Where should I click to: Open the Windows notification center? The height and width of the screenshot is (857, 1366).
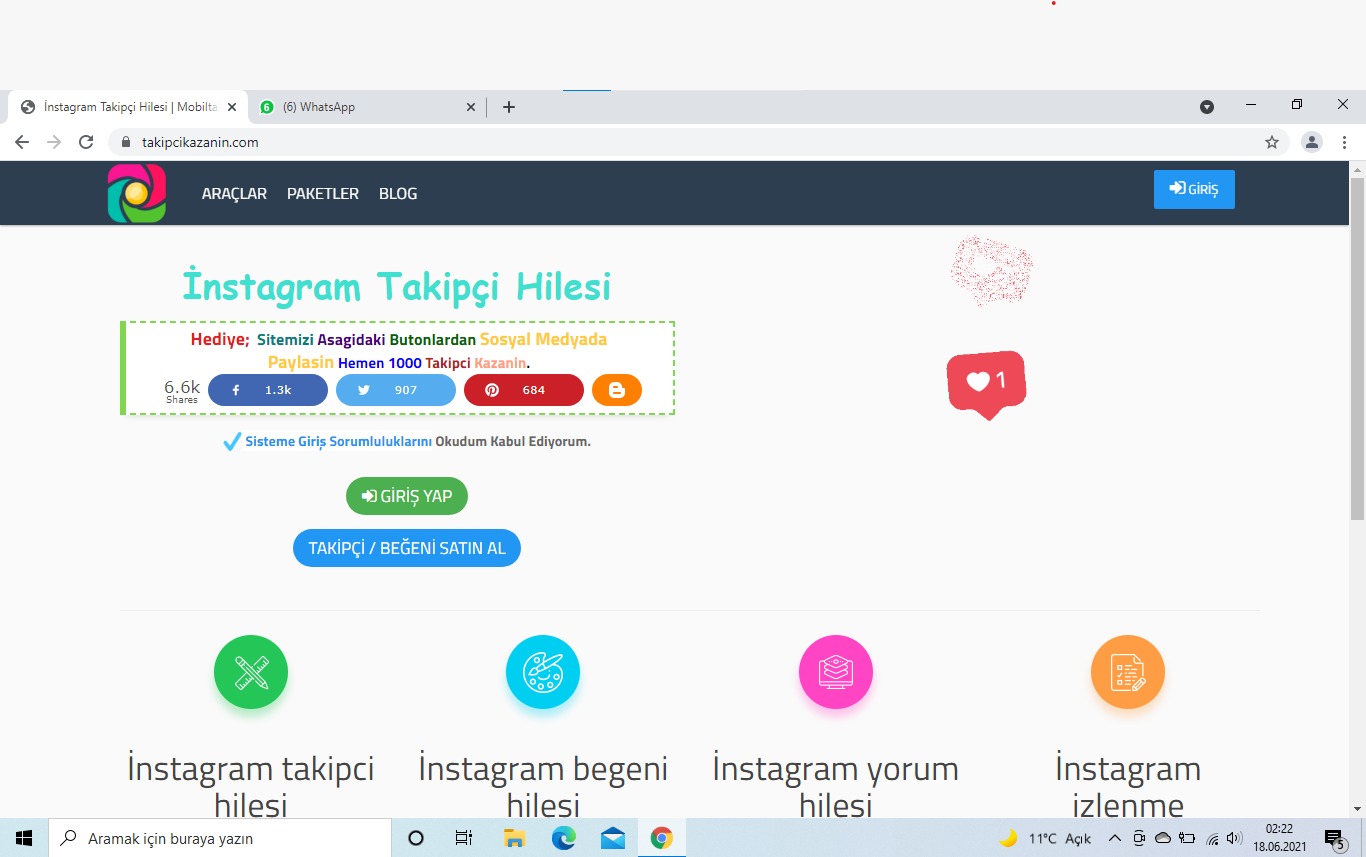(x=1334, y=838)
